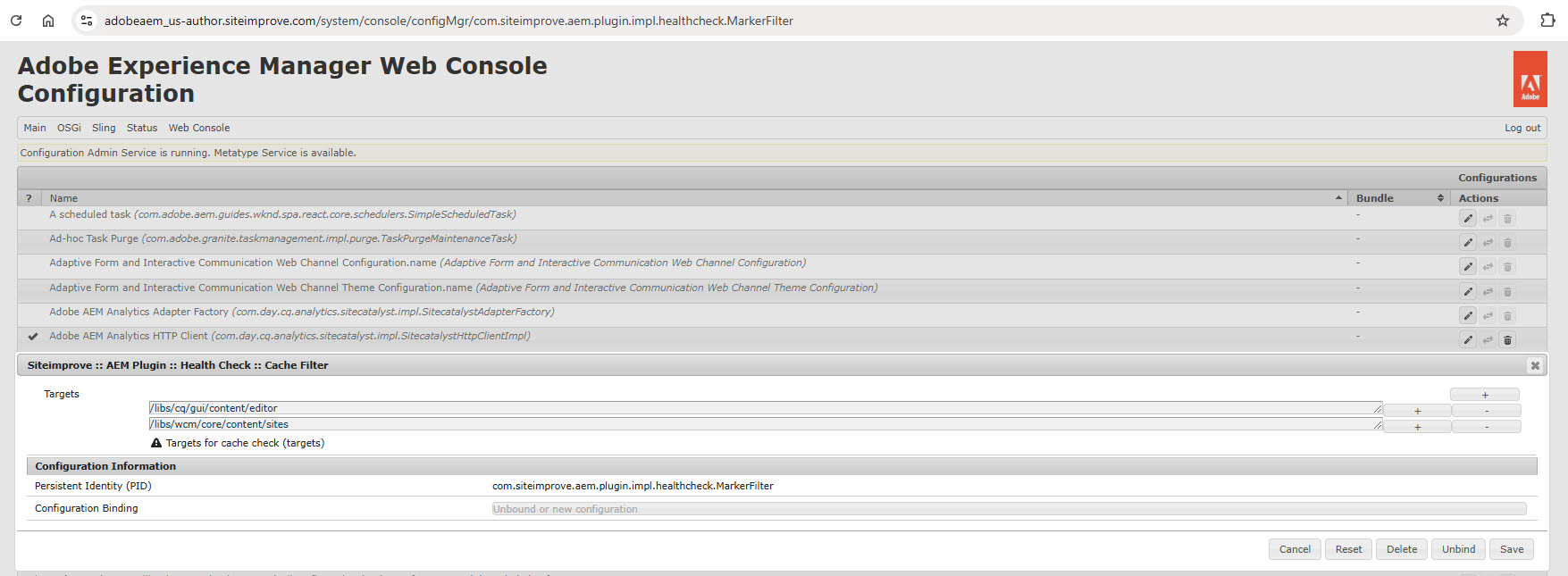The height and width of the screenshot is (576, 1568).
Task: Sort configurations by Bundle column arrows
Action: pos(1440,198)
